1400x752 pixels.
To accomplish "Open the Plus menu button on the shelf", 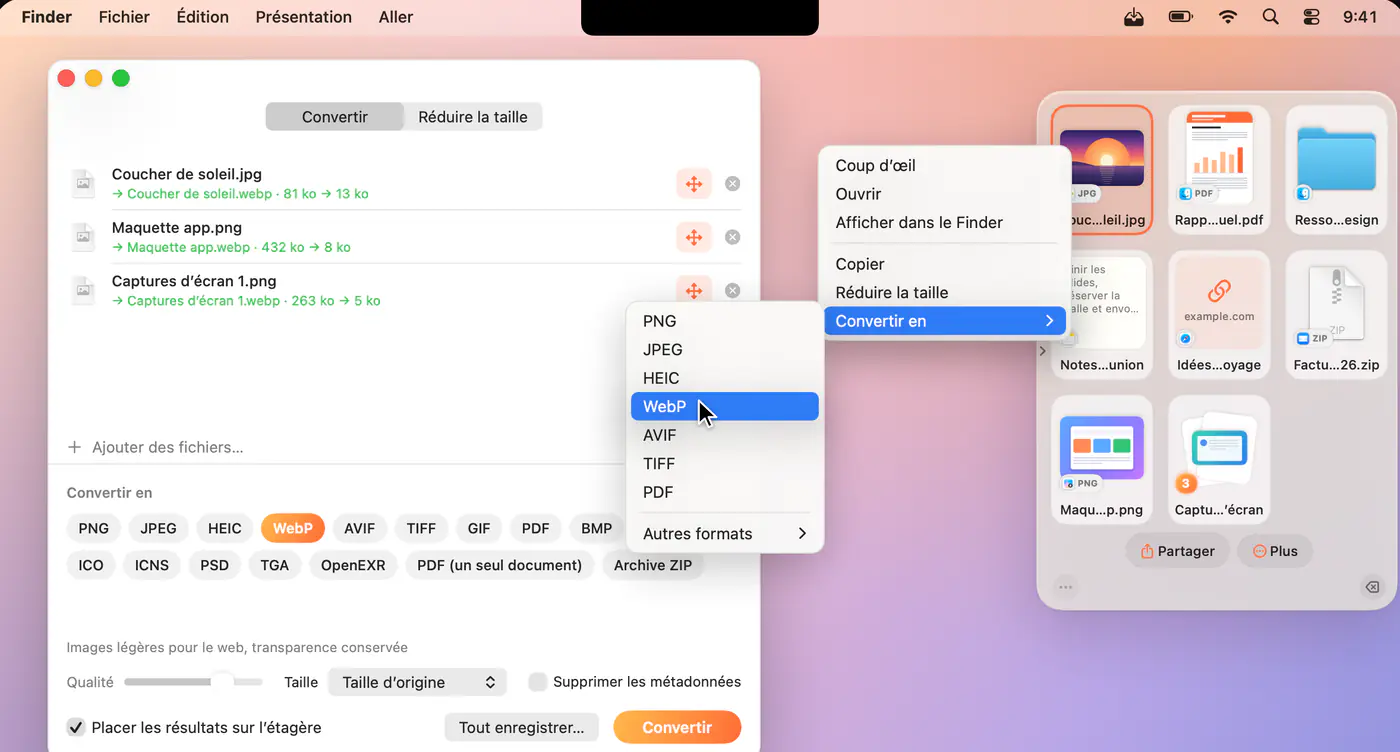I will click(1275, 551).
